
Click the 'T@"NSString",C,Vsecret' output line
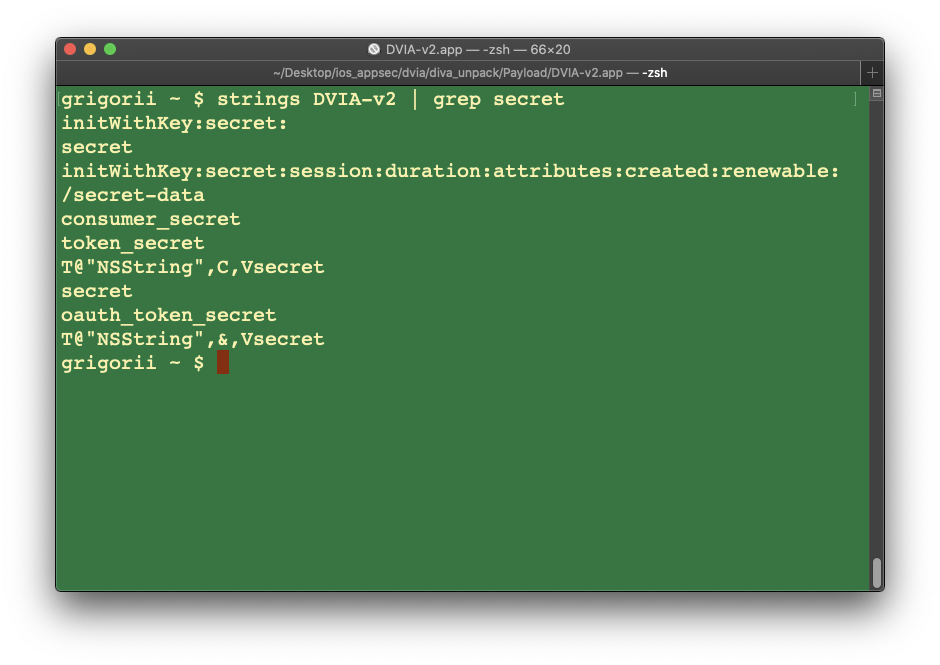pos(193,267)
